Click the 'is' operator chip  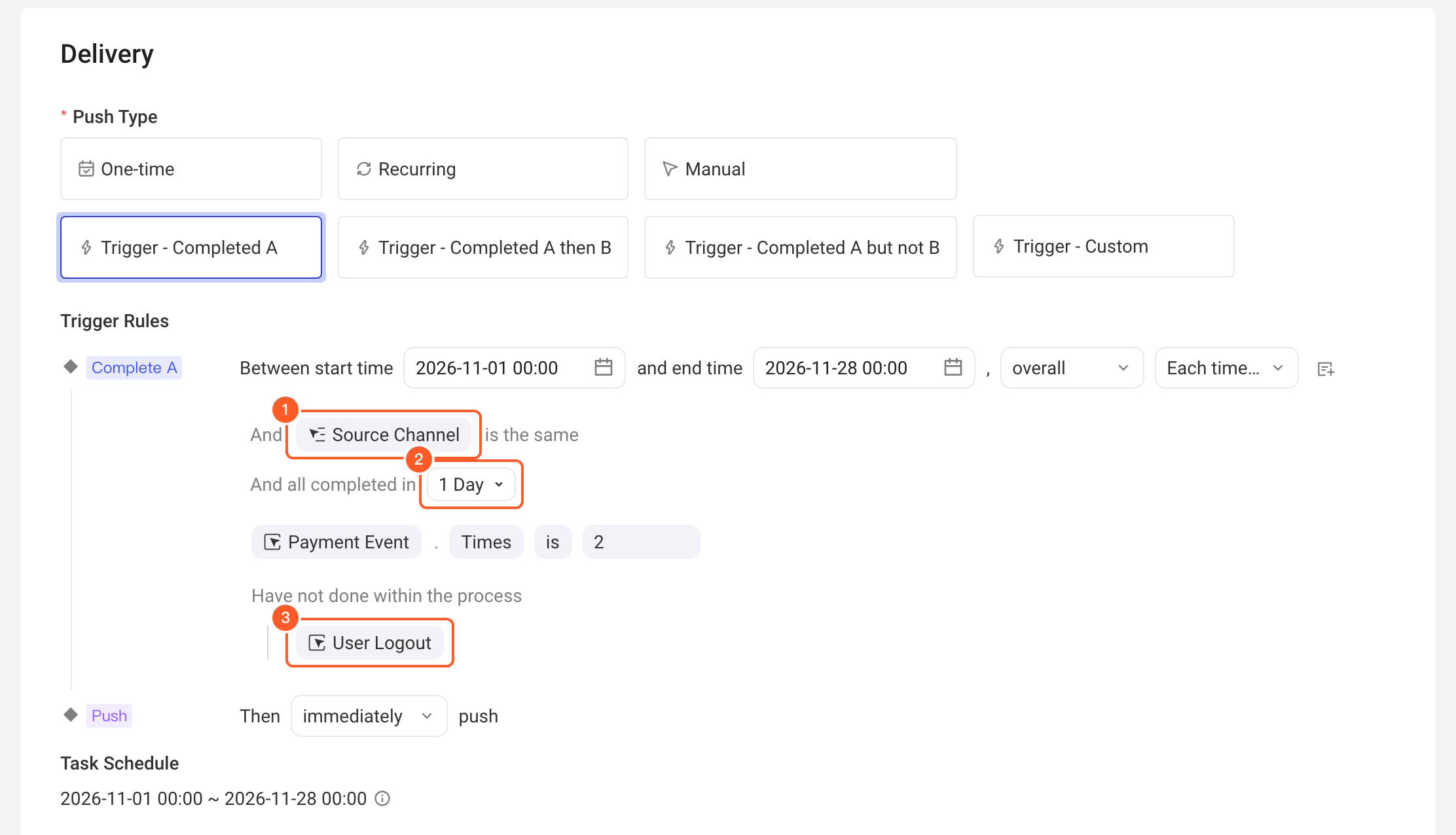coord(553,542)
